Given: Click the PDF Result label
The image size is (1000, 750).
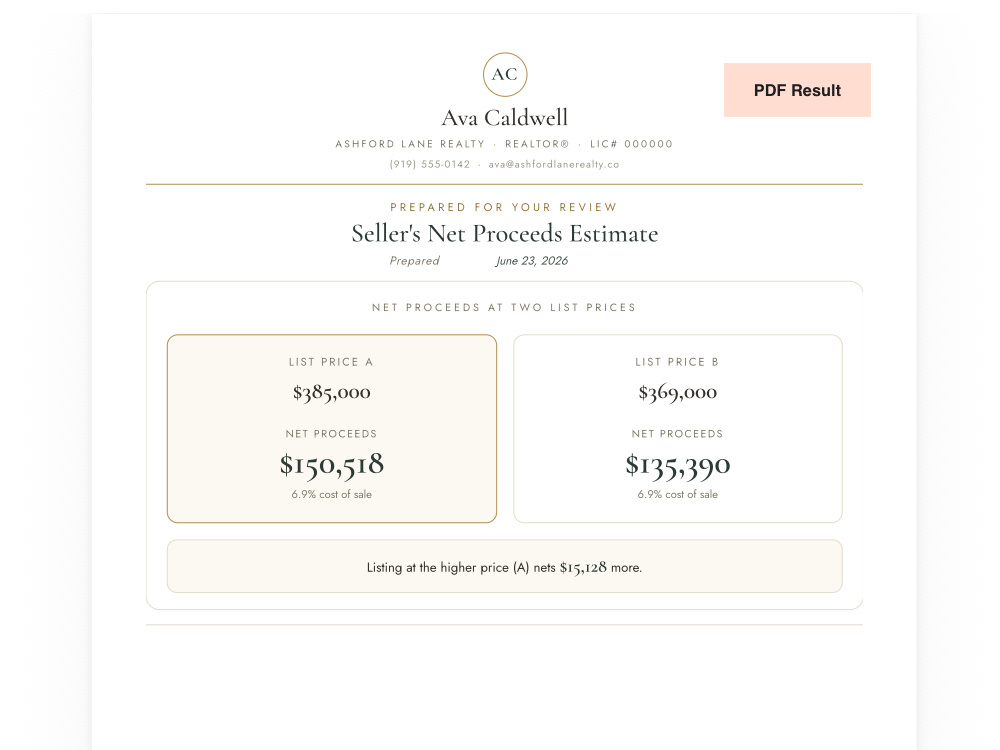Looking at the screenshot, I should point(797,90).
